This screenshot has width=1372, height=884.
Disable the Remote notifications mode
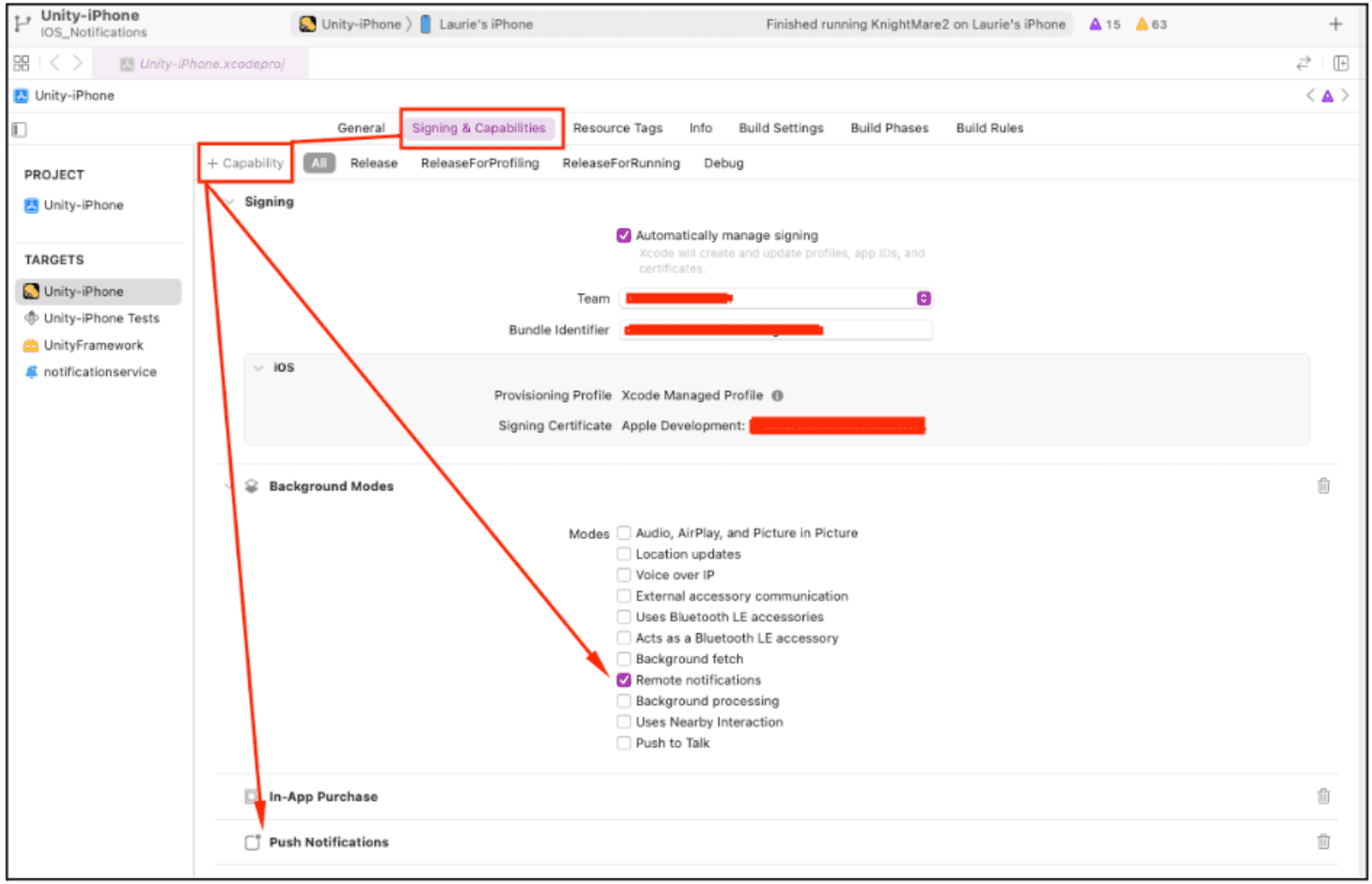pyautogui.click(x=624, y=680)
